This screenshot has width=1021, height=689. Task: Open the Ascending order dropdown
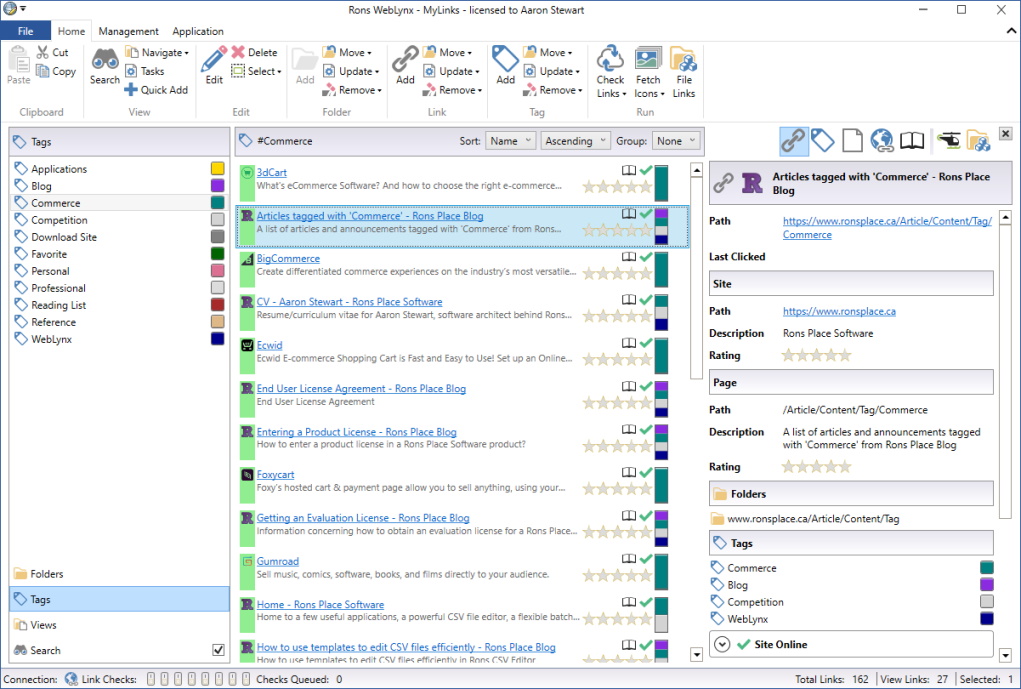click(575, 141)
